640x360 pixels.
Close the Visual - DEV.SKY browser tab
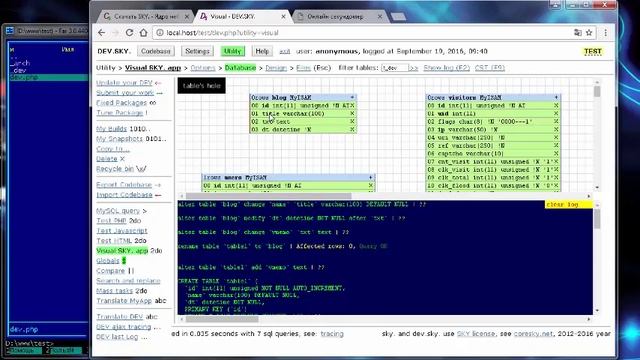pos(283,17)
